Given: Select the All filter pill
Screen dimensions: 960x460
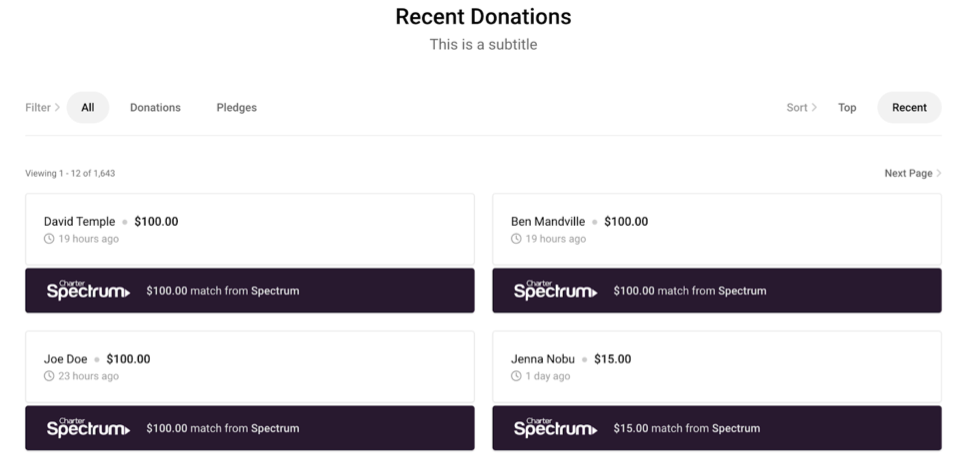Looking at the screenshot, I should (88, 107).
